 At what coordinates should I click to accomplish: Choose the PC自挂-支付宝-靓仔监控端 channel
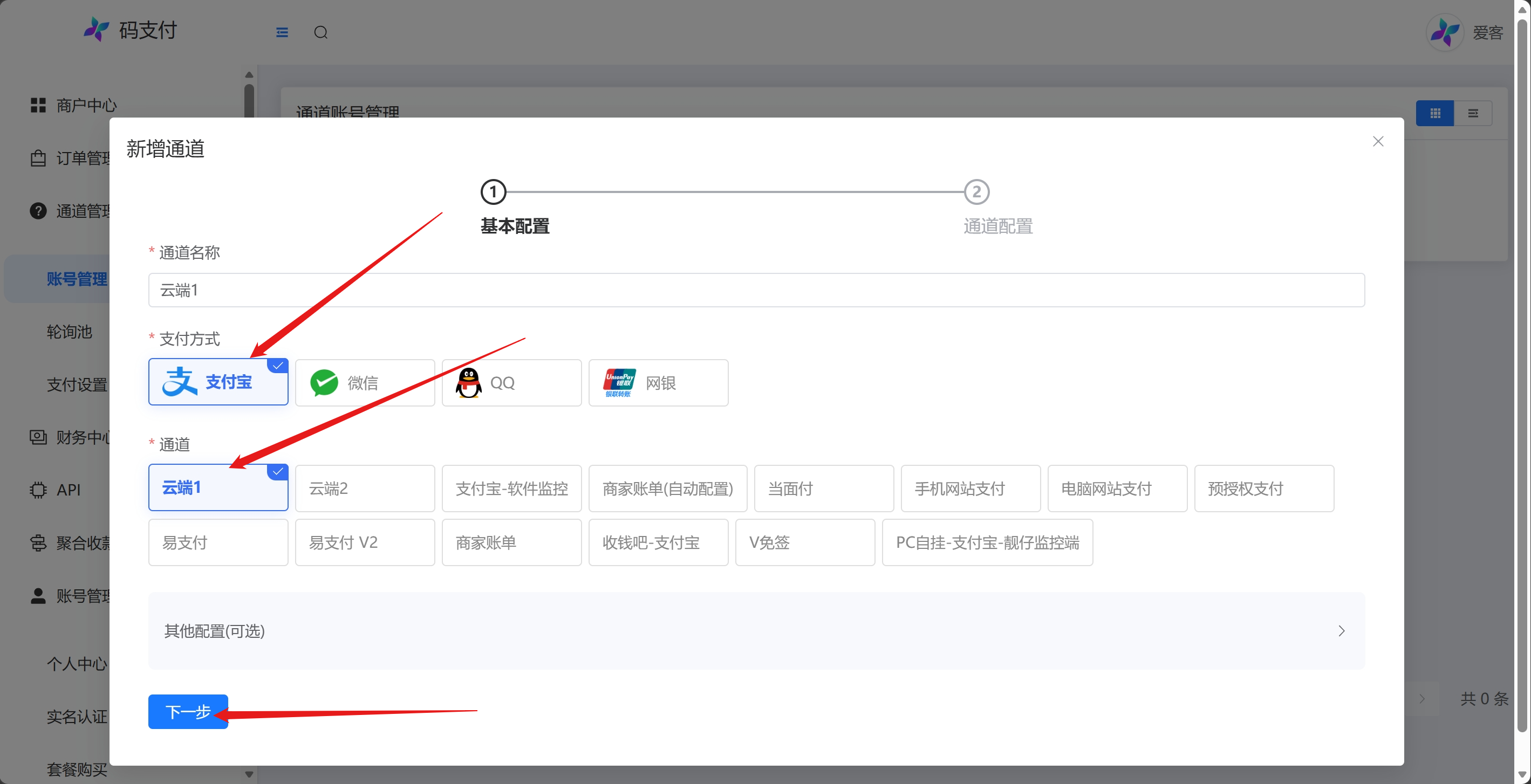(x=988, y=542)
